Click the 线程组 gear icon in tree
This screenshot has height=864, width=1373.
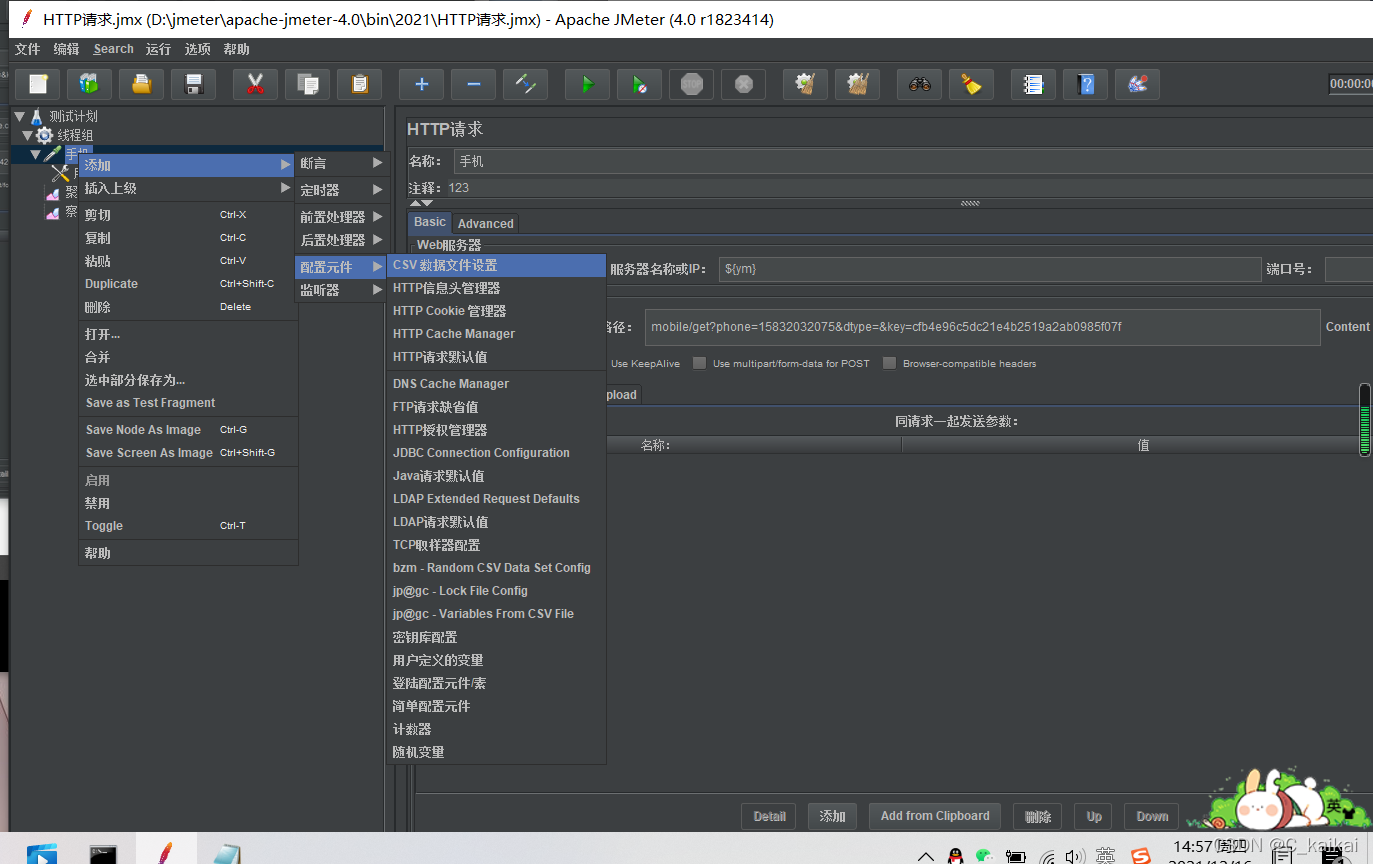pyautogui.click(x=45, y=135)
